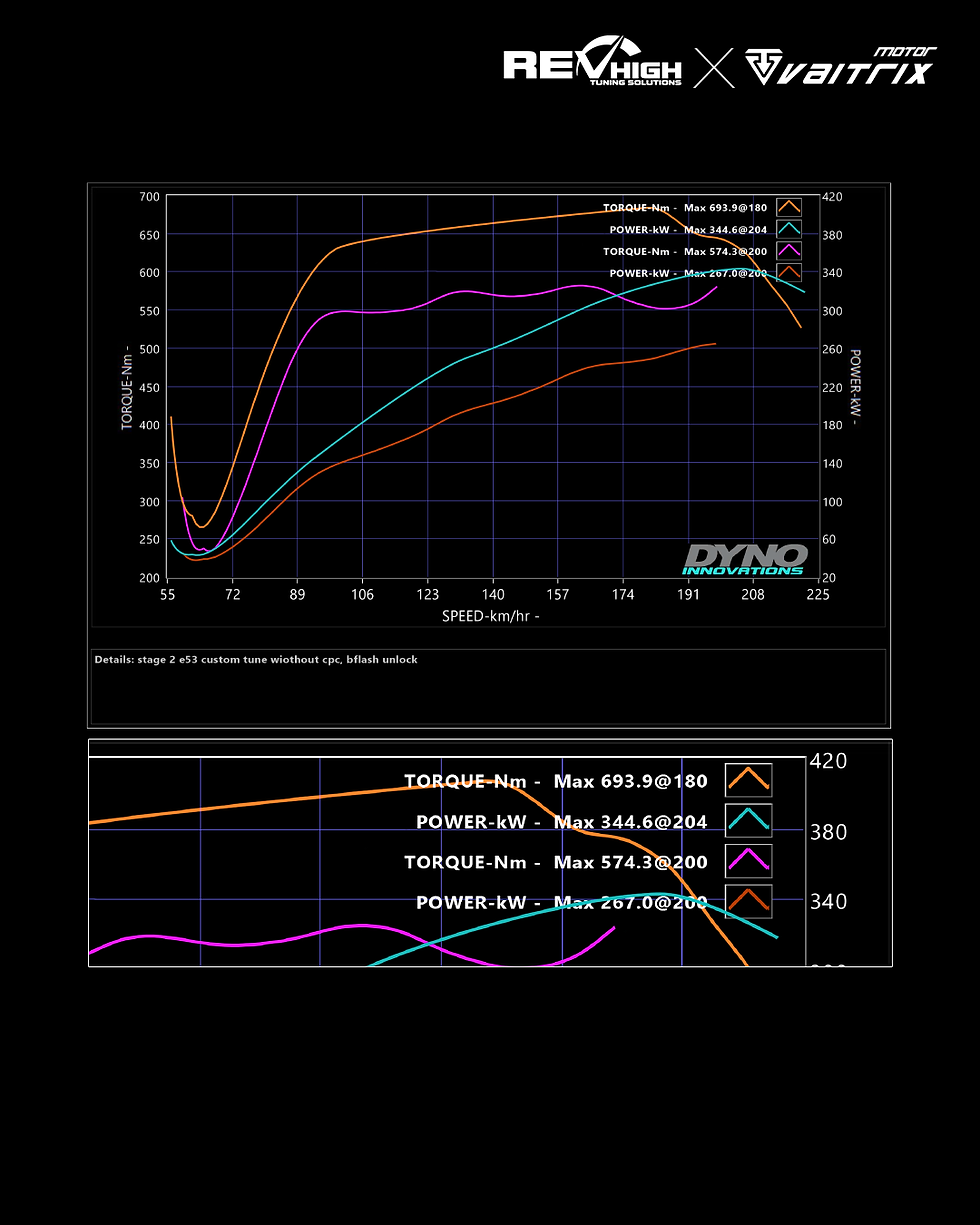This screenshot has width=980, height=1225.
Task: Click 'Max 574.3@200' text in enlarged legend
Action: coord(630,862)
